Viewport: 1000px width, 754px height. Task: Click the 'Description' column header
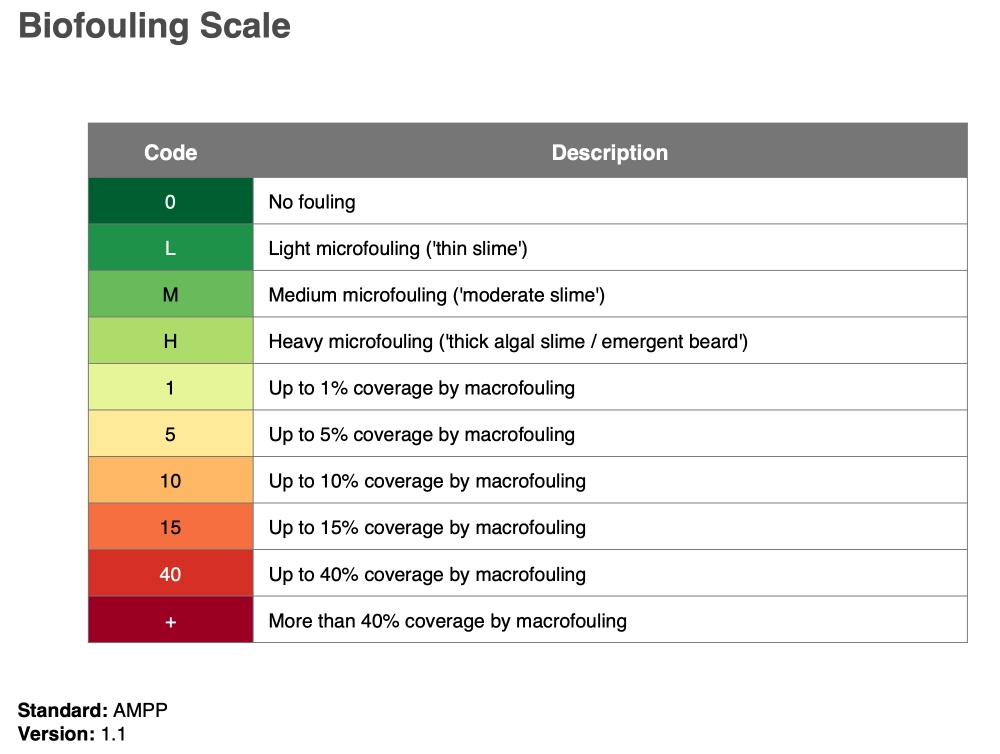609,153
